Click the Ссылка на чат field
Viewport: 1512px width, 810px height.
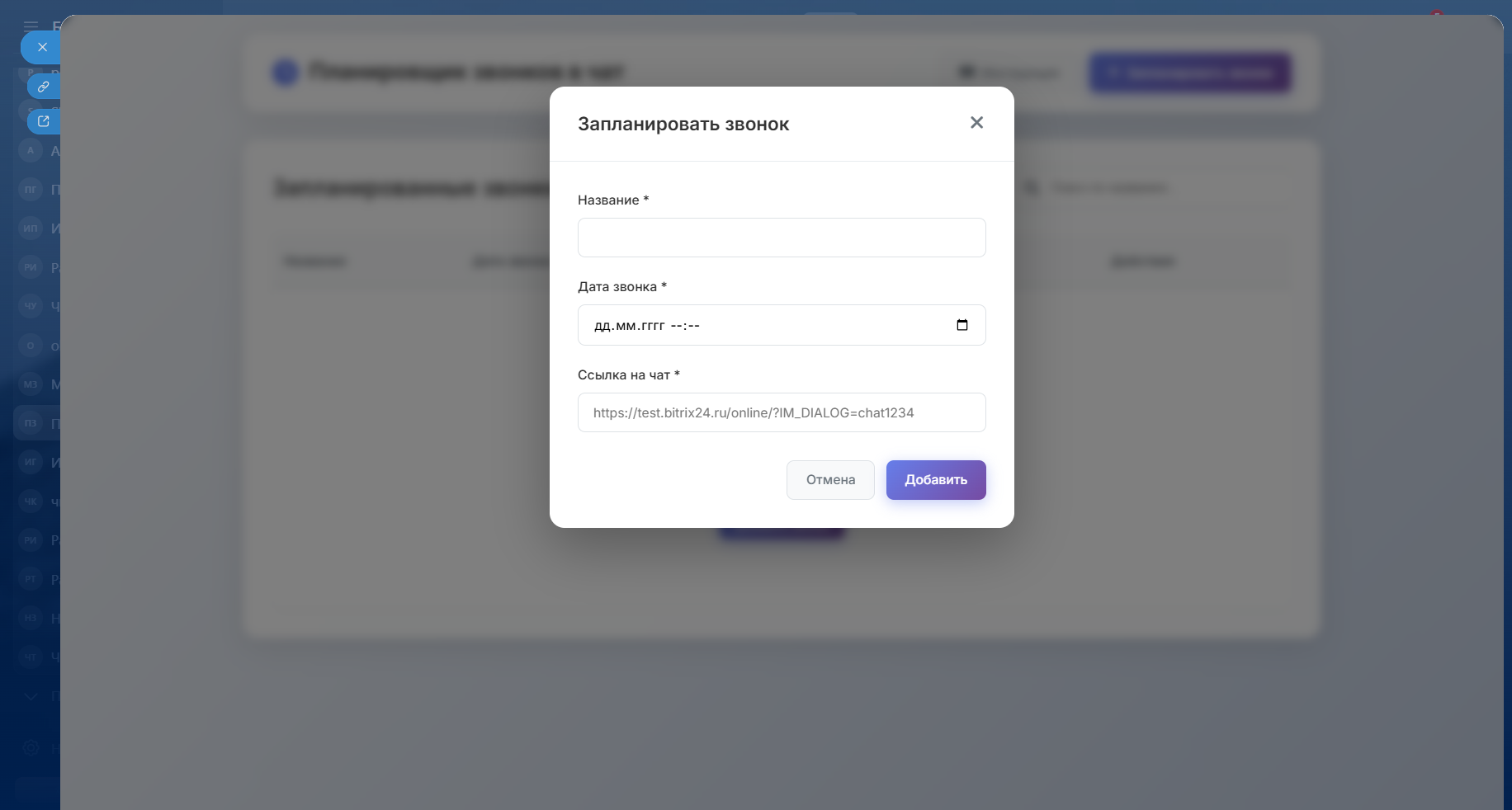click(782, 412)
